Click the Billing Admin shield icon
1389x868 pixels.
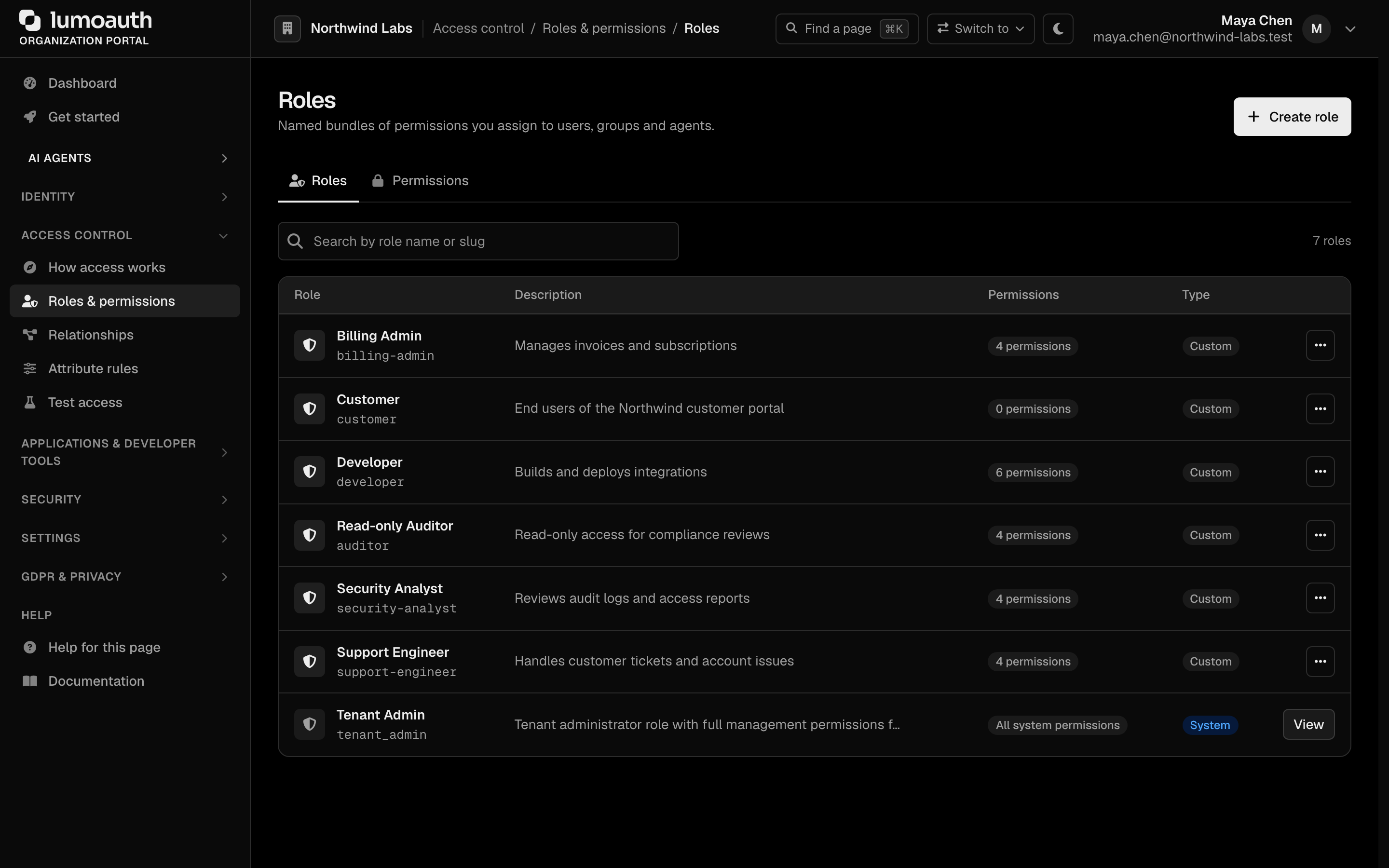point(309,345)
